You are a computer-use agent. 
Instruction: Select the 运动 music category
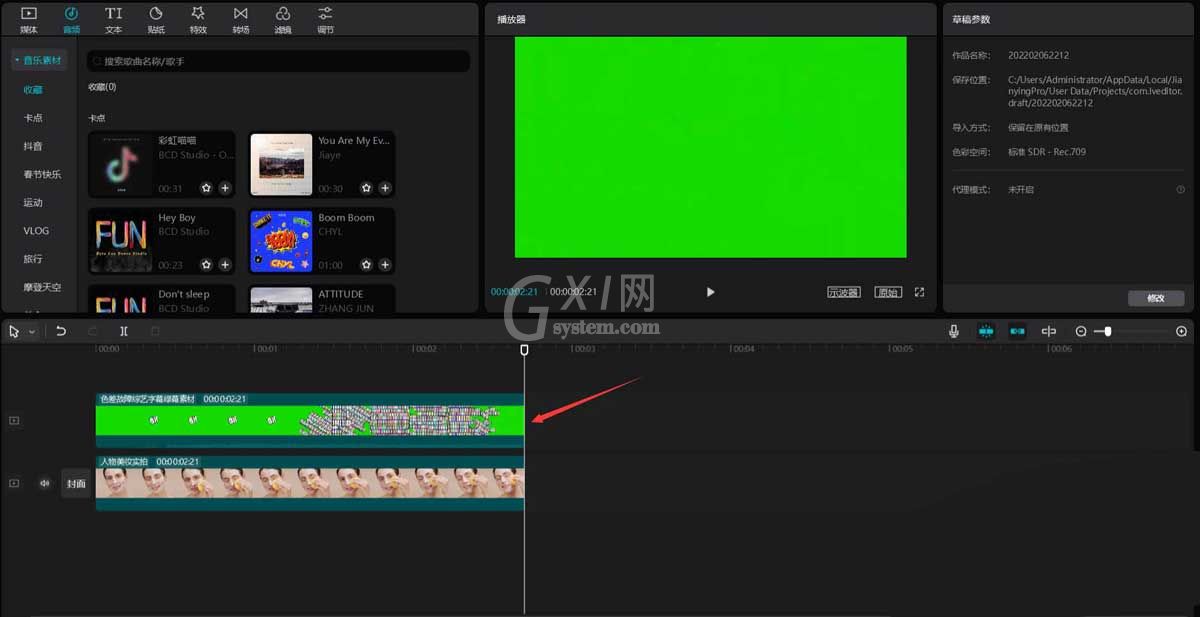tap(33, 202)
